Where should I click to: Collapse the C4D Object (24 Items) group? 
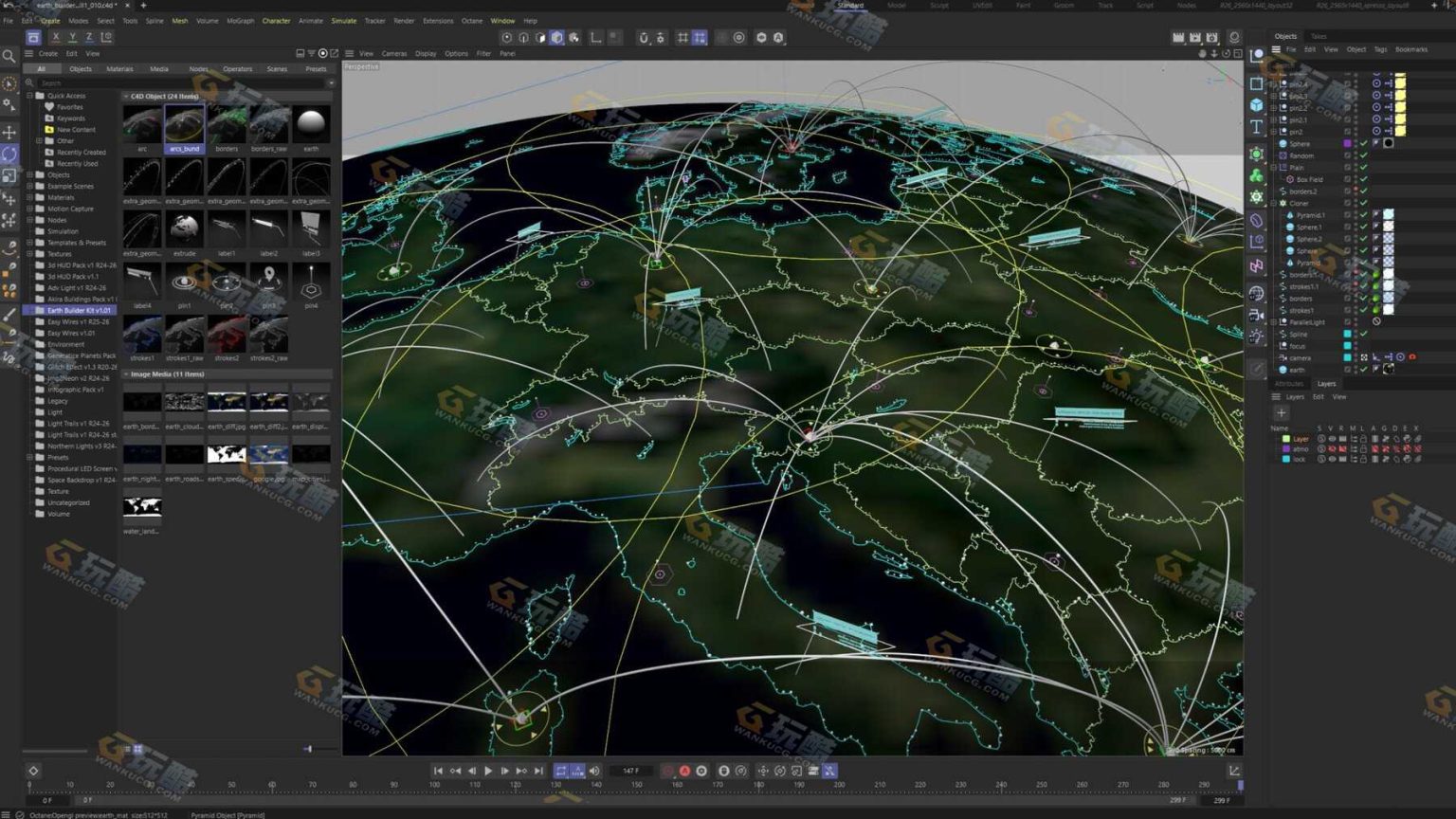tap(126, 96)
